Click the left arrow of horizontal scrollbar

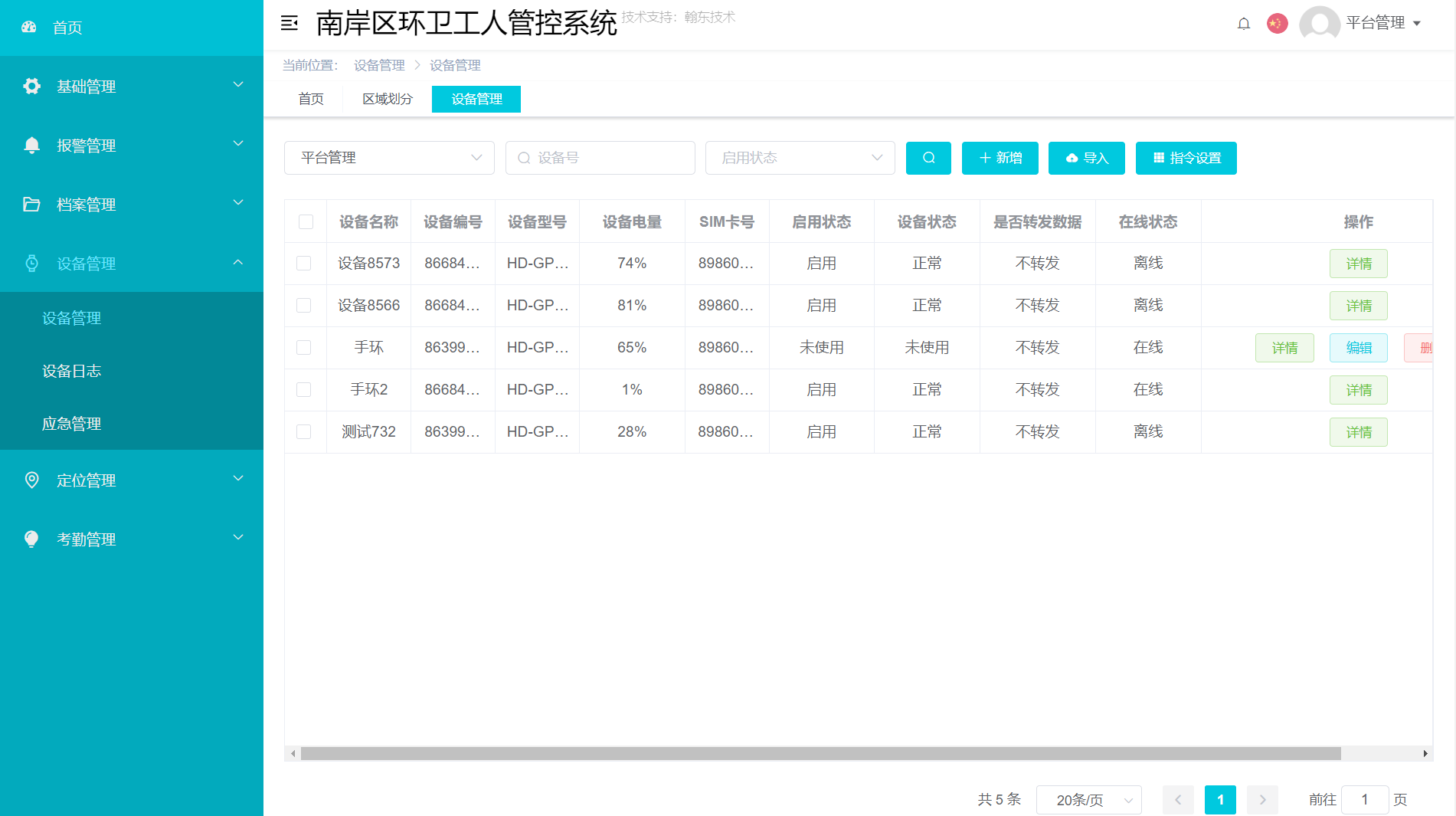pos(293,754)
